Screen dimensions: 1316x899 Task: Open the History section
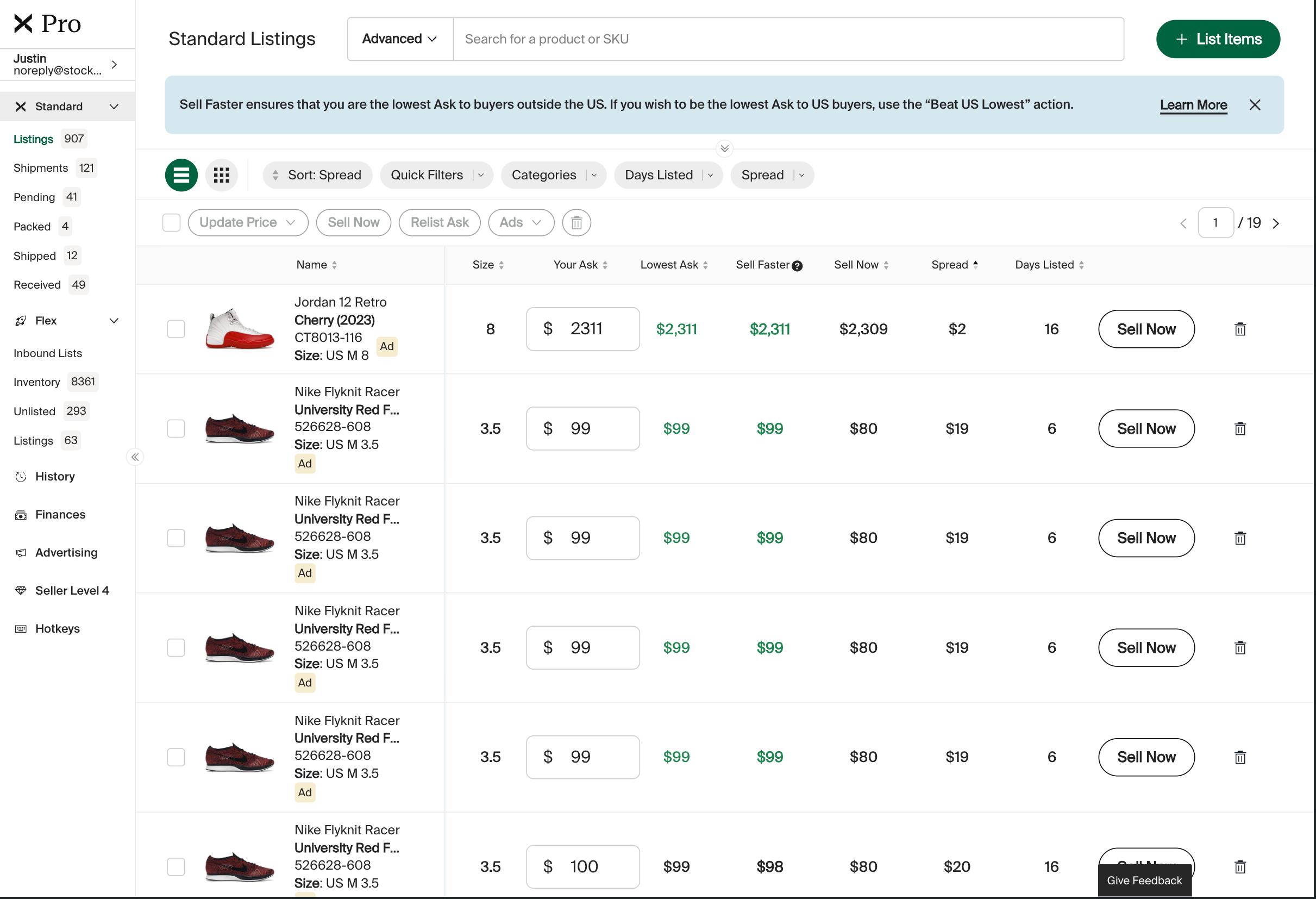pos(55,477)
